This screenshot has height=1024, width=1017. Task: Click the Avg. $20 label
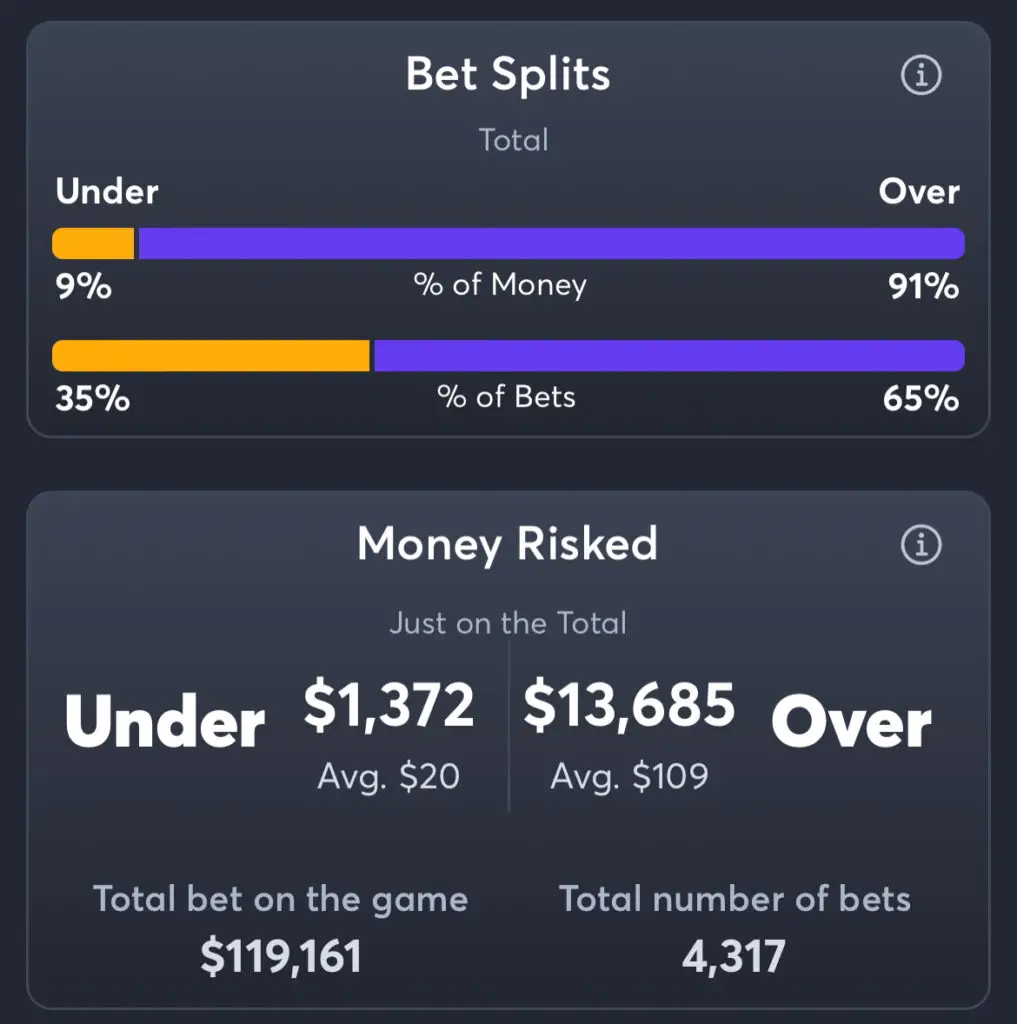tap(389, 777)
